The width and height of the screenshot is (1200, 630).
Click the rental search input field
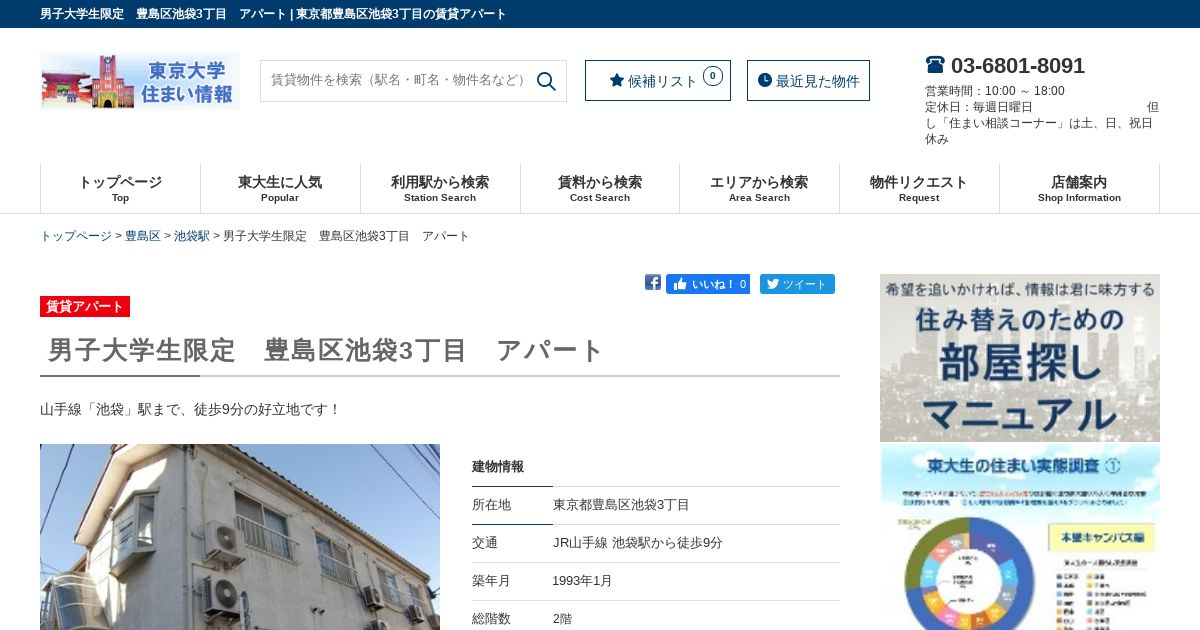(398, 81)
